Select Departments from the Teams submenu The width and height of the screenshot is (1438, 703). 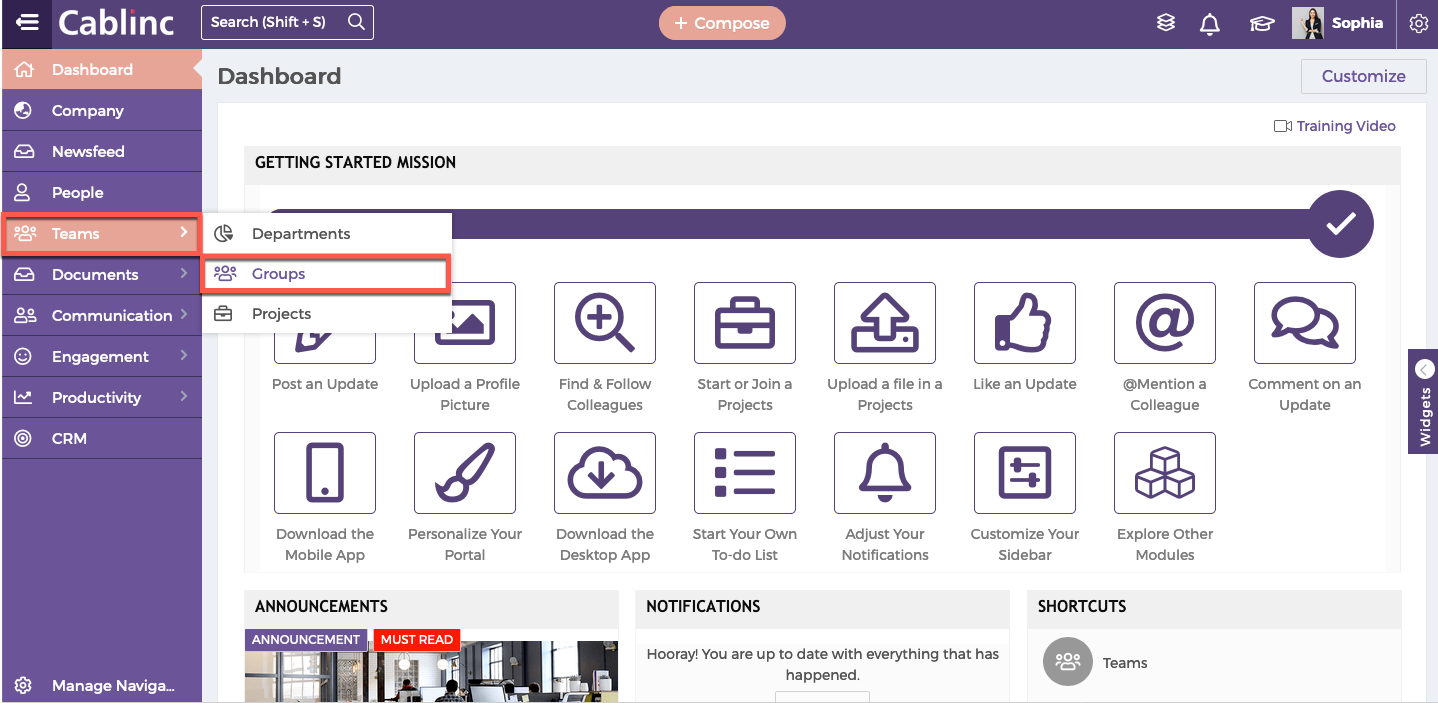[x=327, y=234]
